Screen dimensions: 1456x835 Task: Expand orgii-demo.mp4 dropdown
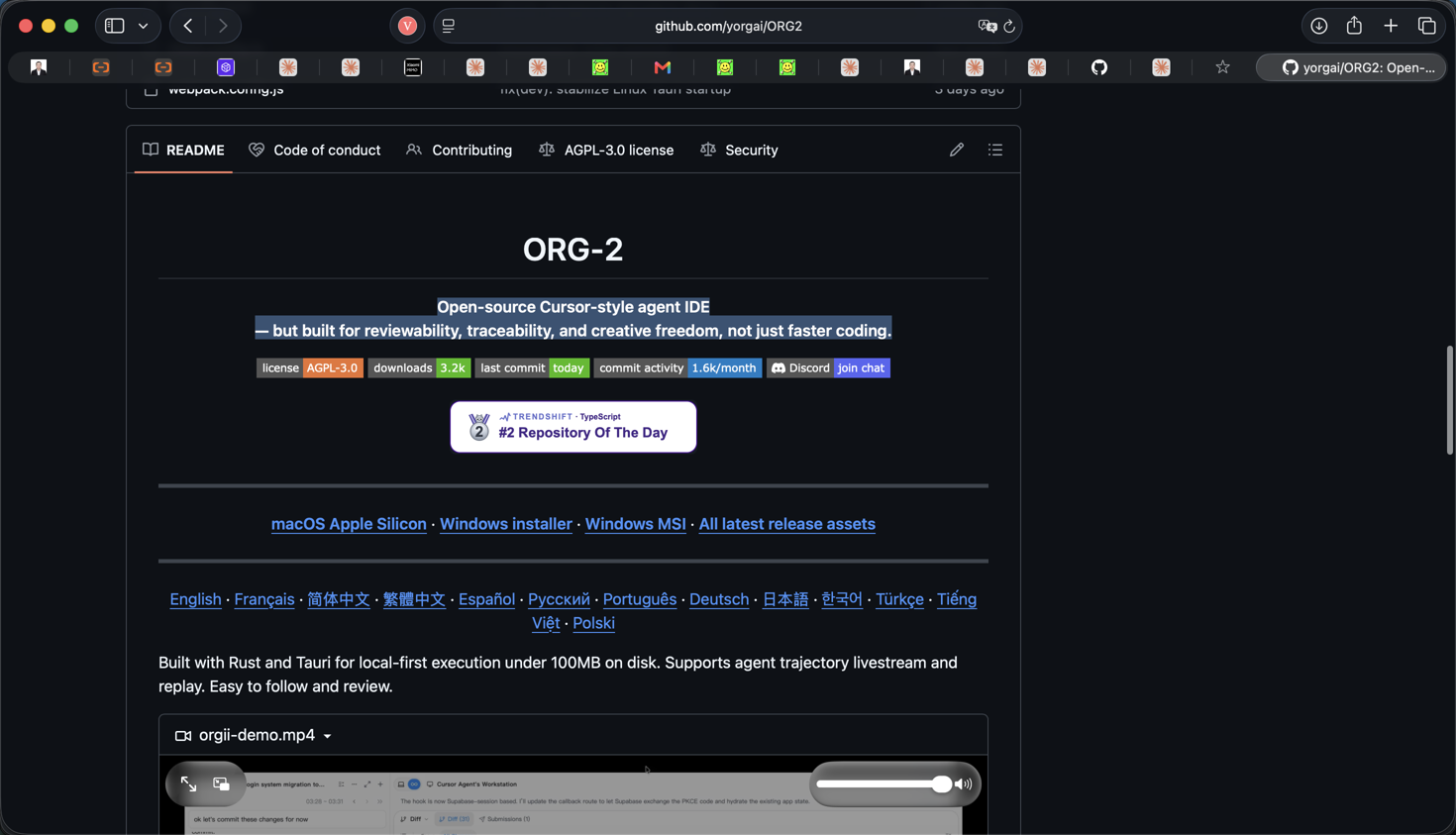328,736
